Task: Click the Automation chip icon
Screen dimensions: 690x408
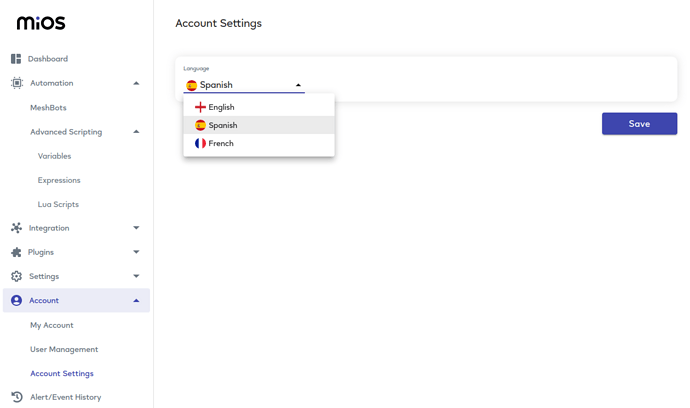Action: 17,83
